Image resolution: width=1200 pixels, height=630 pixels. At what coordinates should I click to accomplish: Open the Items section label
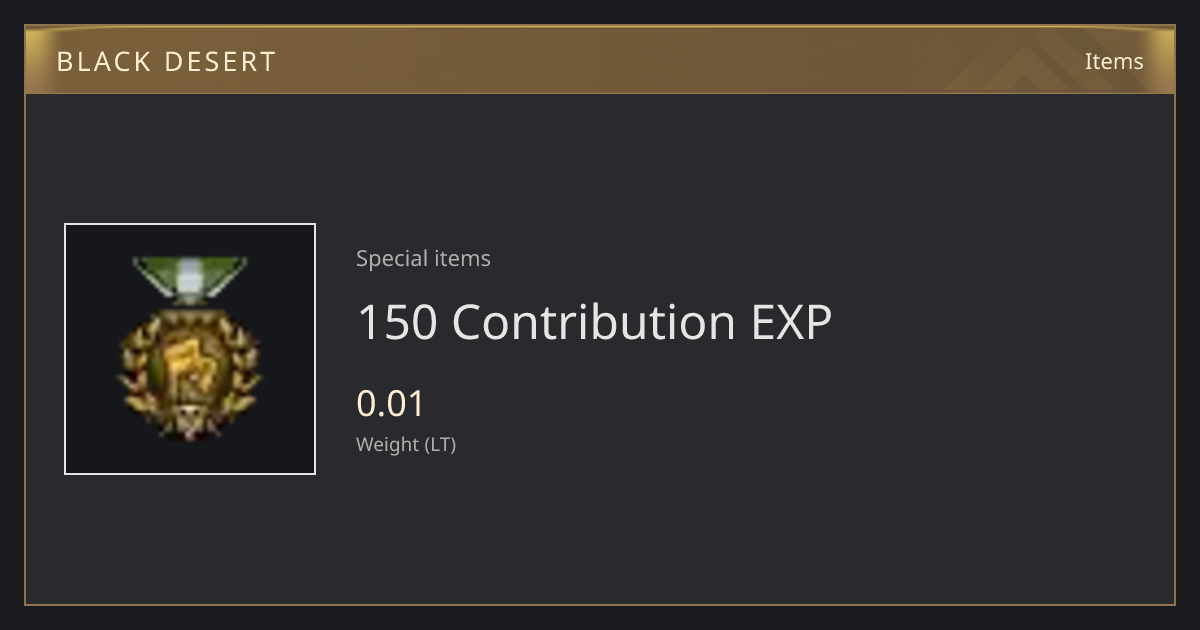point(1114,62)
